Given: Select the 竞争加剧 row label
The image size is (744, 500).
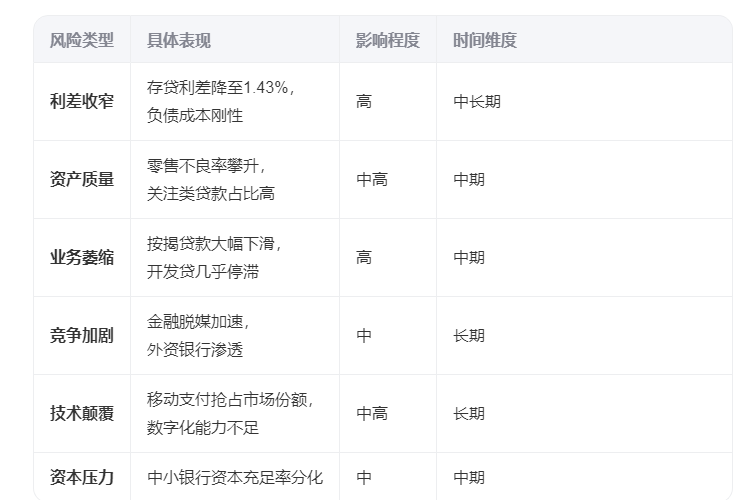Looking at the screenshot, I should [x=82, y=335].
